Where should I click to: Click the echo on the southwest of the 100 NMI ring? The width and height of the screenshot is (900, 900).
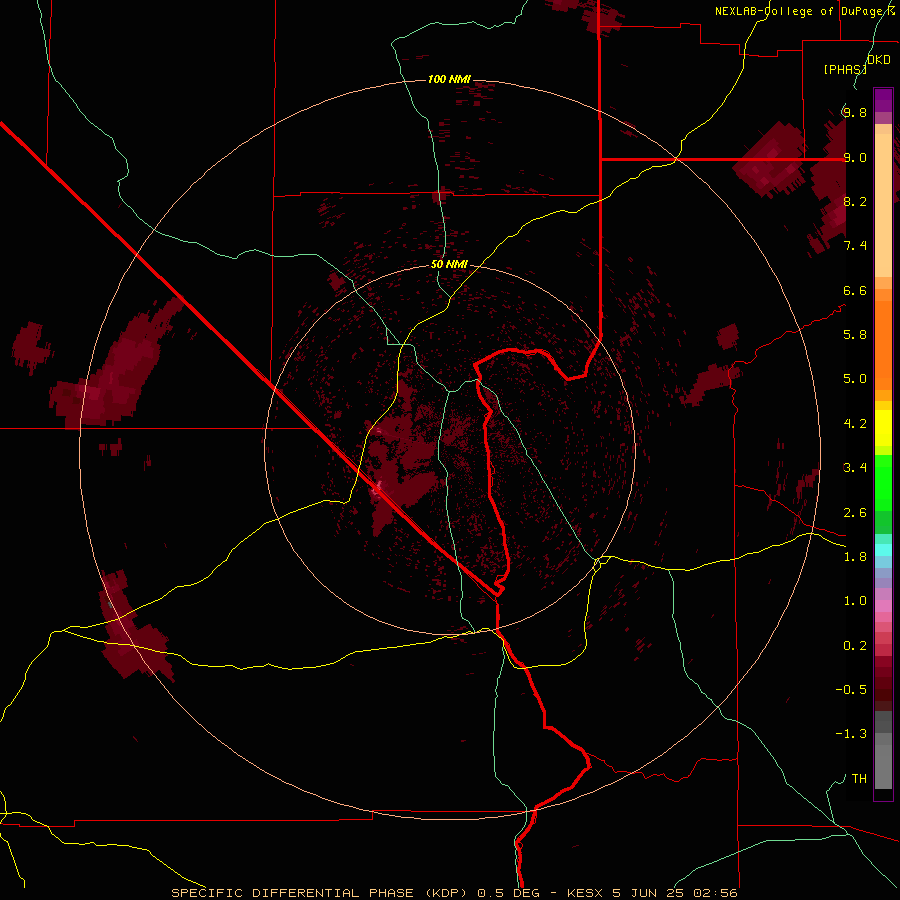tap(133, 629)
